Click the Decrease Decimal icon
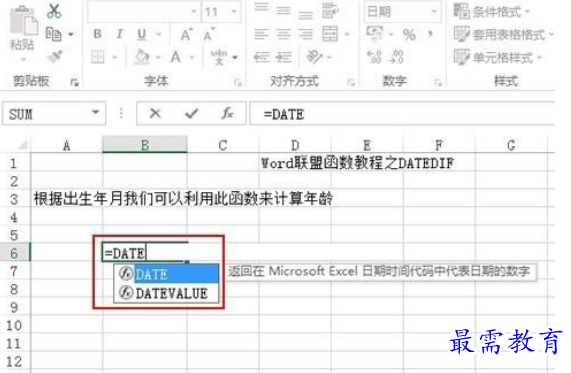Viewport: 571px width, 373px height. coord(397,57)
